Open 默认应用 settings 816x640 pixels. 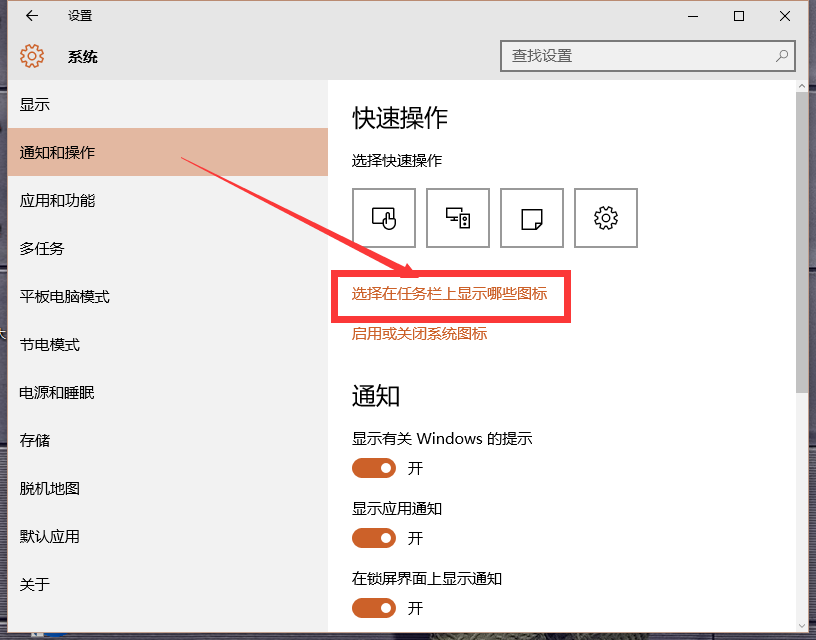[168, 536]
